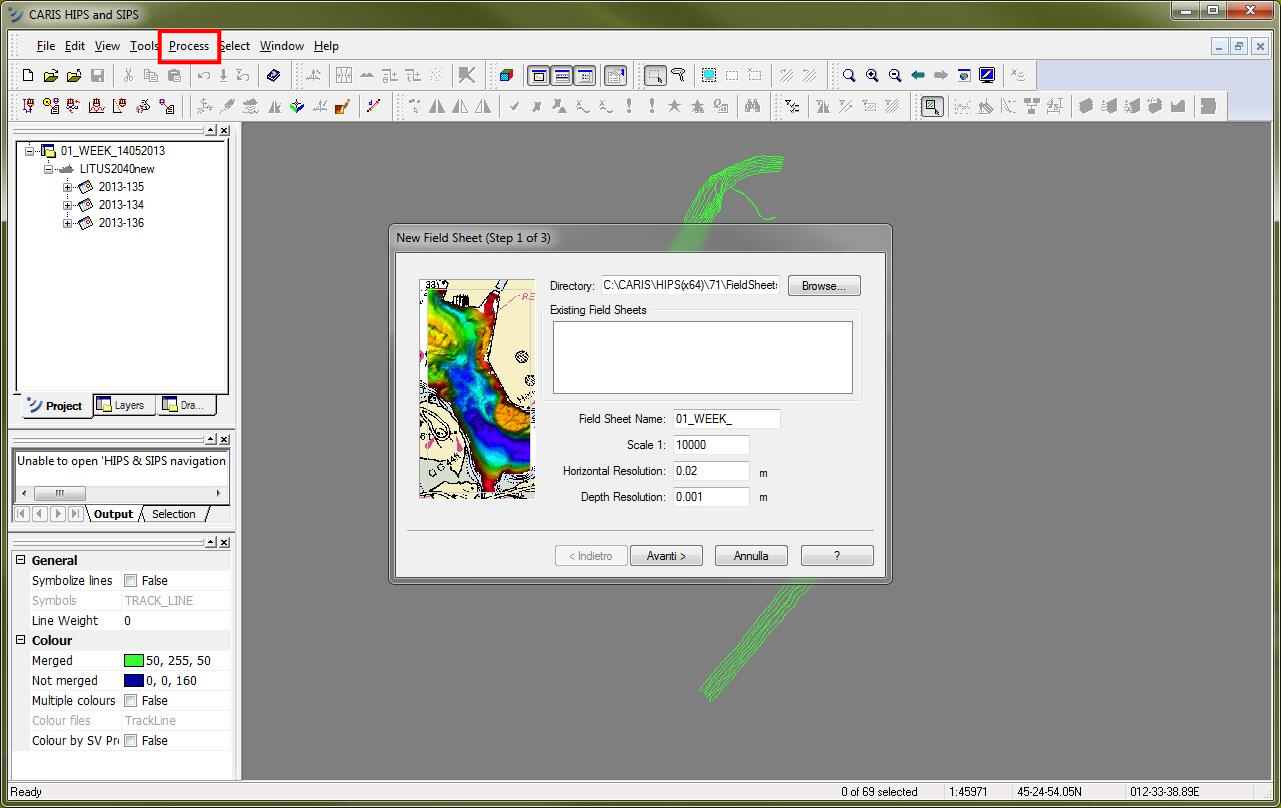1281x808 pixels.
Task: Click the status bar scale 1:45971
Action: click(968, 792)
